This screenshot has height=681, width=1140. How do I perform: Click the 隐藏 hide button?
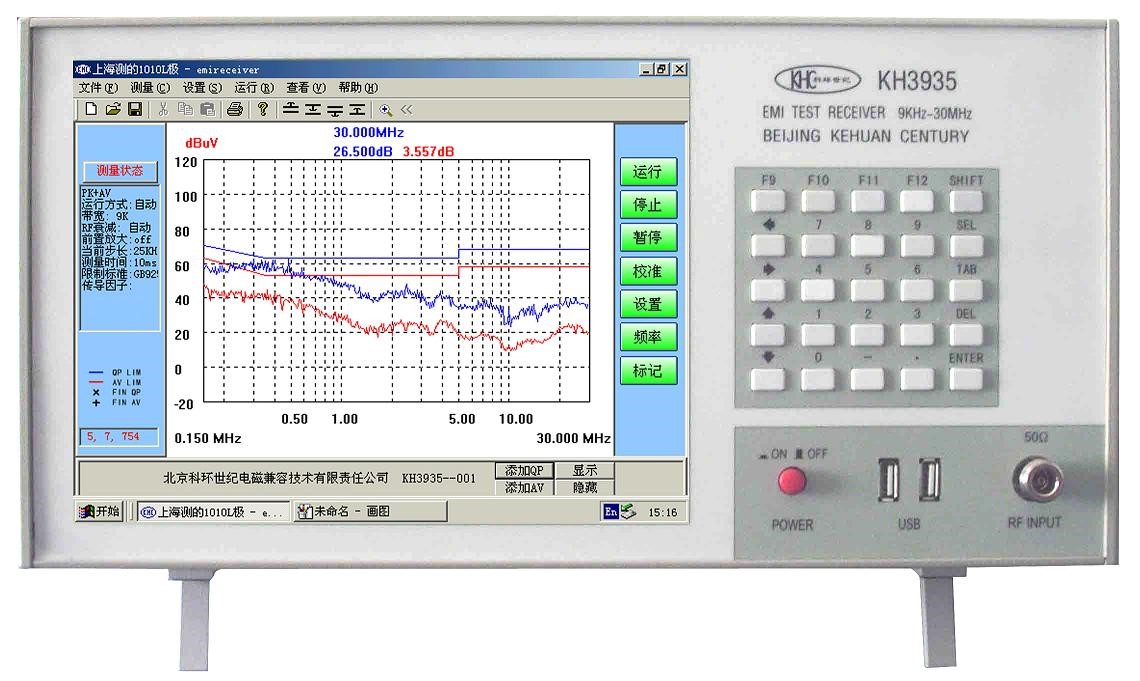[585, 488]
